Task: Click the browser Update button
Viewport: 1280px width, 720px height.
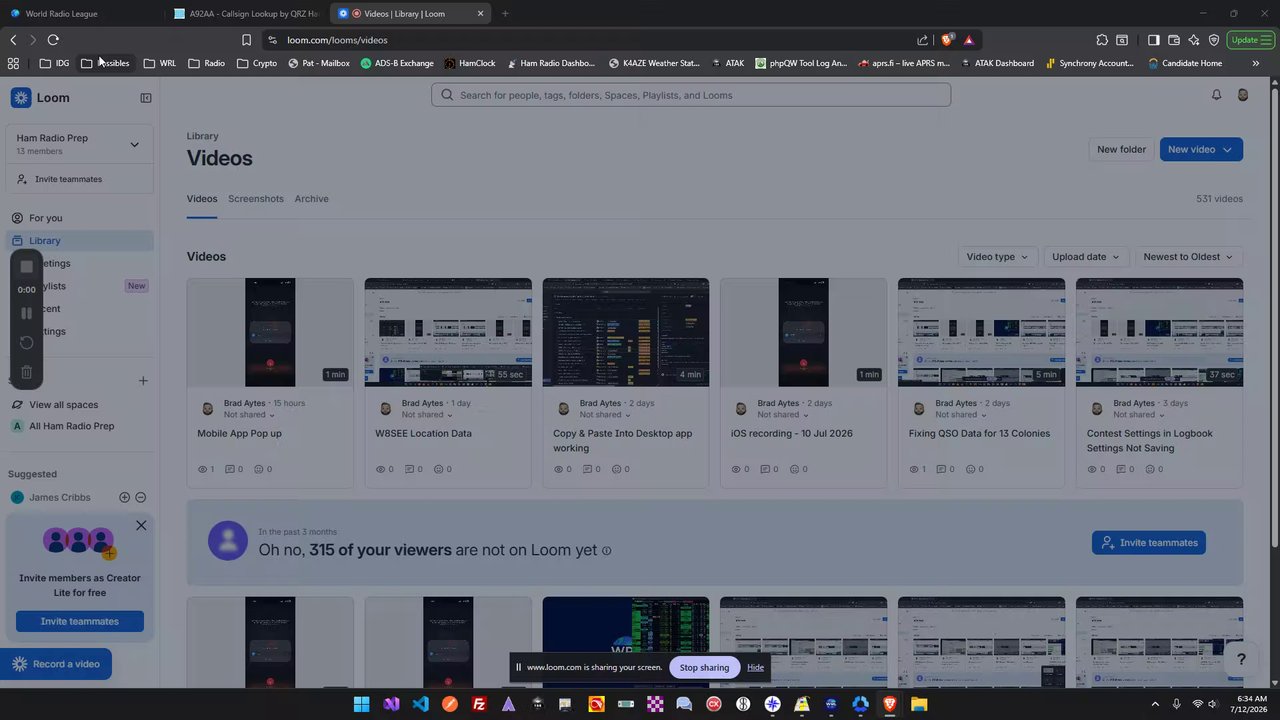Action: tap(1251, 40)
